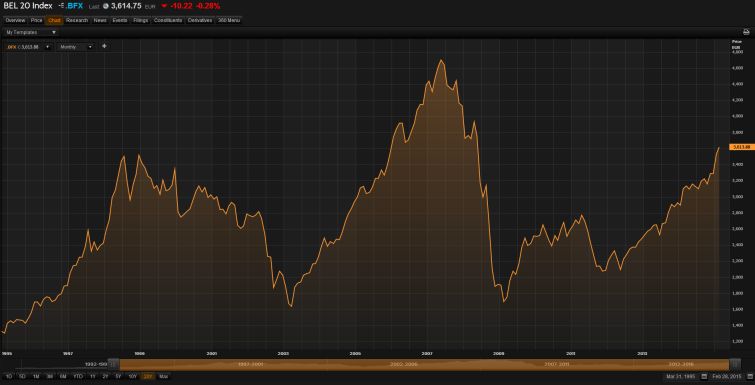The image size is (755, 385).
Task: Go to the News tab
Action: [100, 20]
